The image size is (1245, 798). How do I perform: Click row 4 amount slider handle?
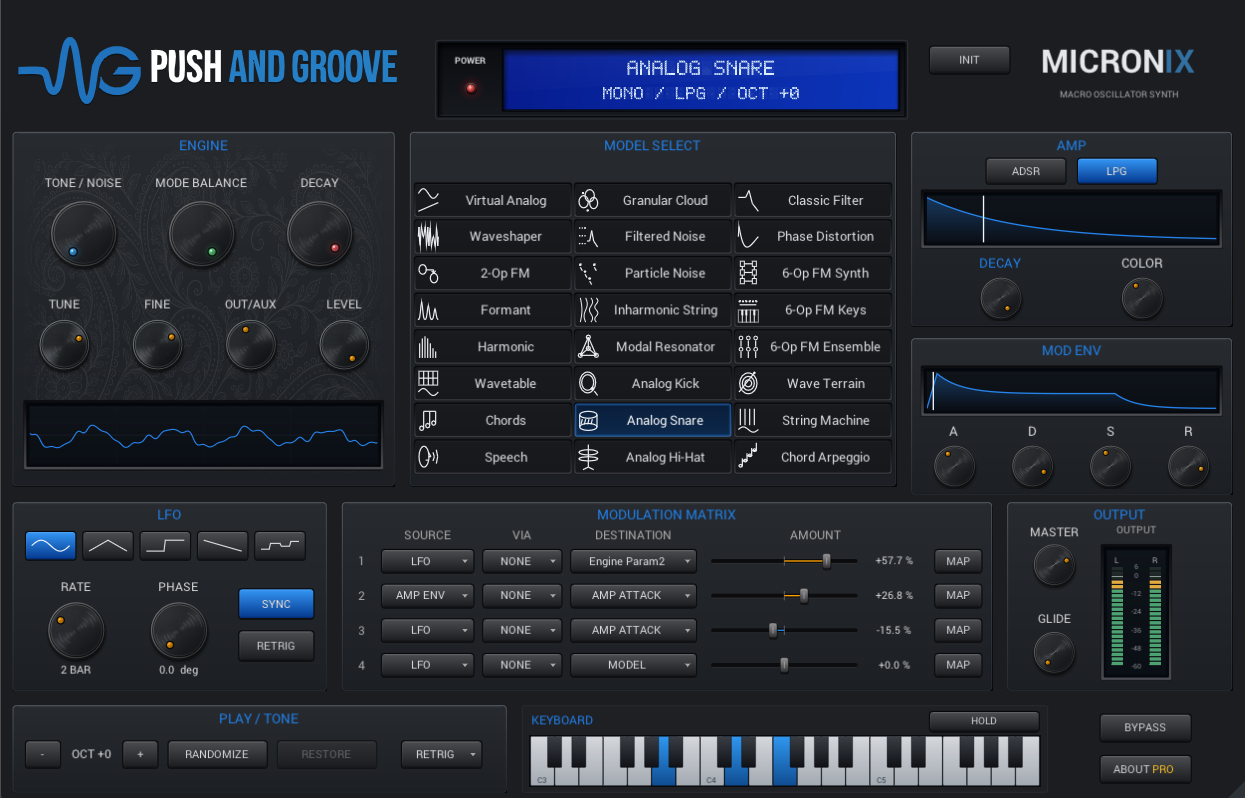pos(784,665)
